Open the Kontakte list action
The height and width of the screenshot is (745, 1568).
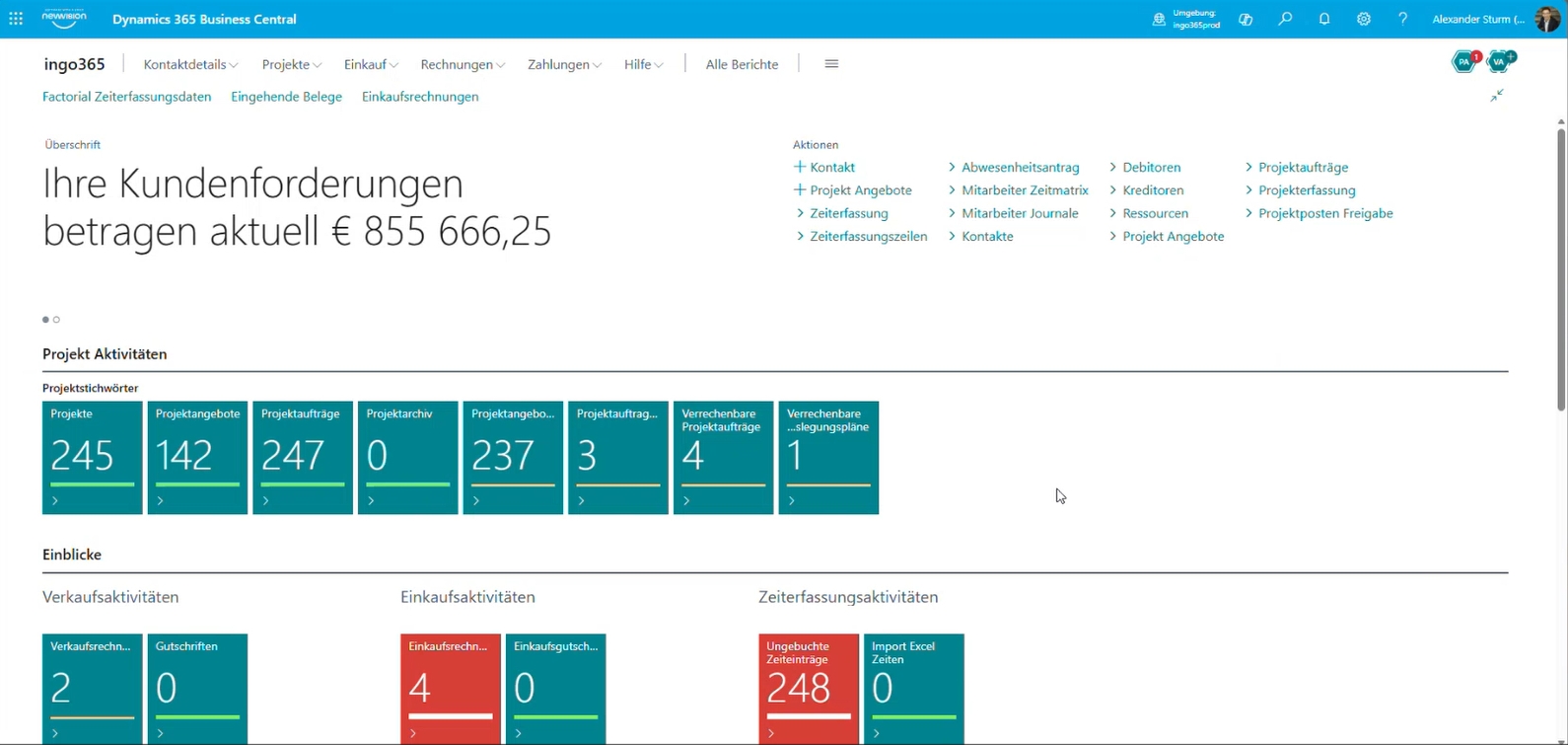click(x=980, y=237)
